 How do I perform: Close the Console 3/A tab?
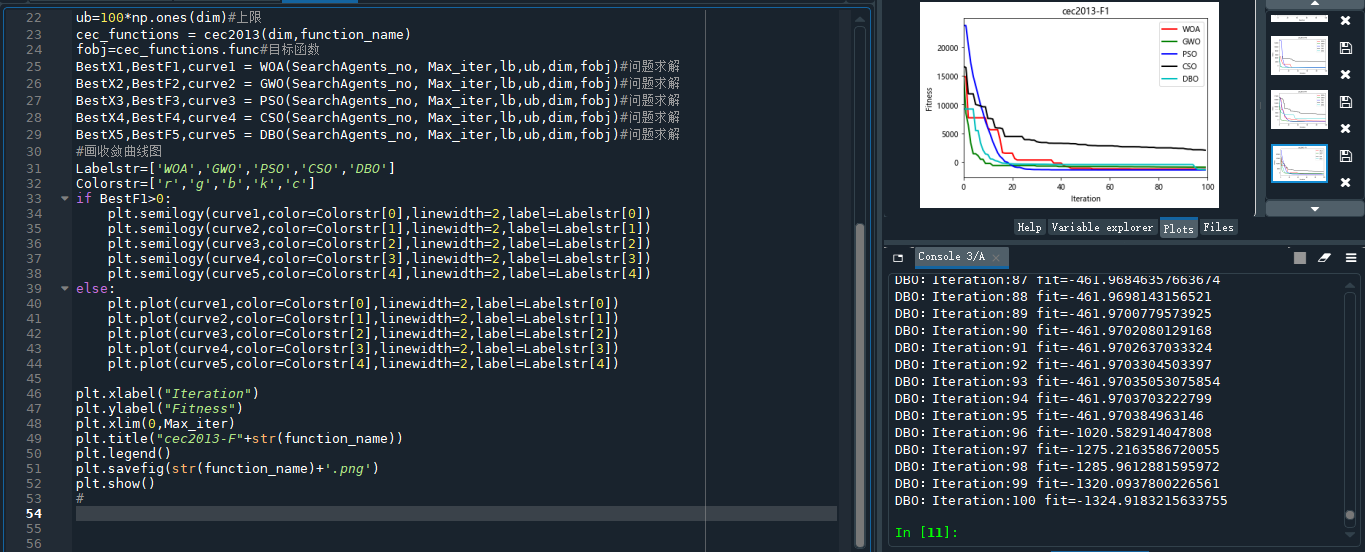click(996, 258)
